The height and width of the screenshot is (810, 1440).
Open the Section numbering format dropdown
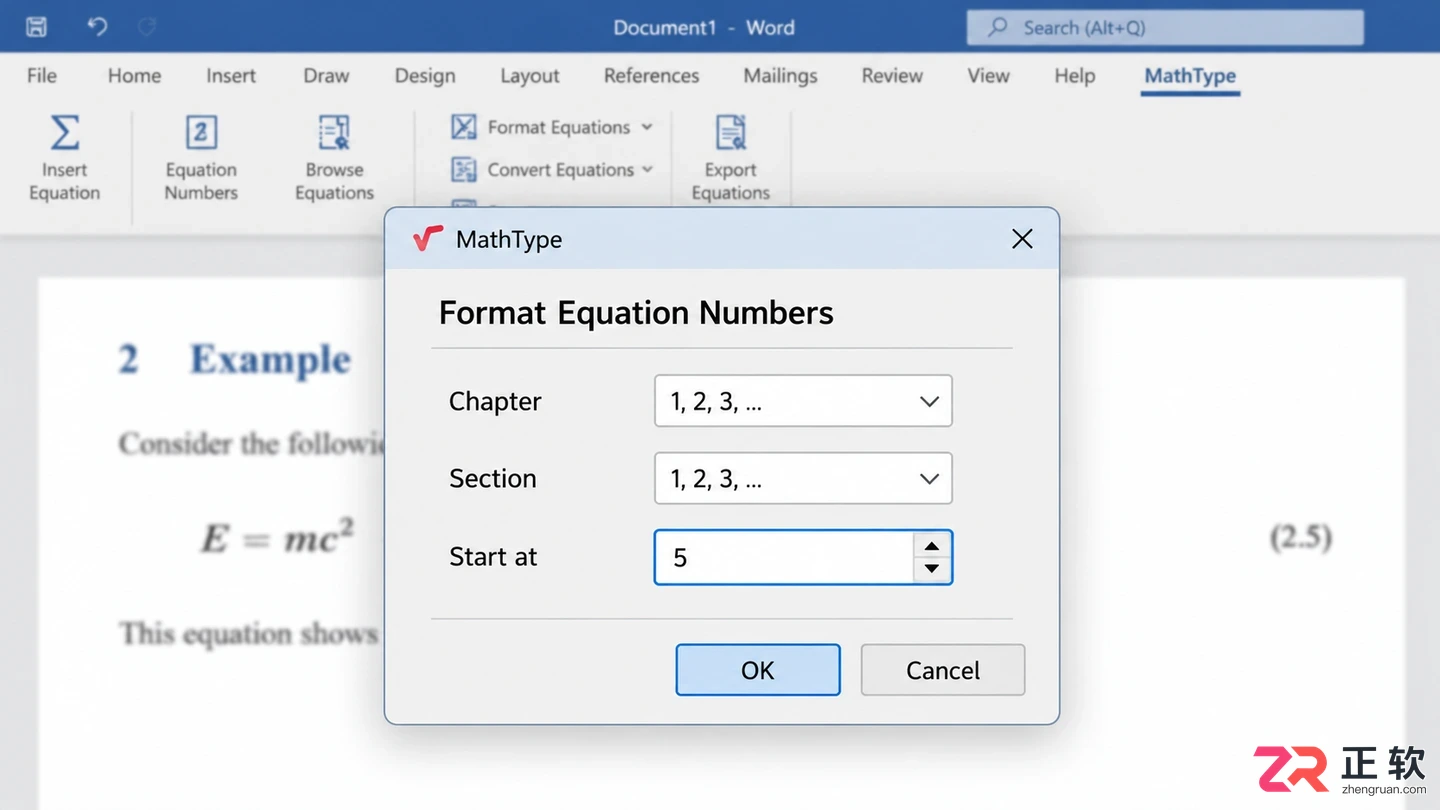(803, 479)
